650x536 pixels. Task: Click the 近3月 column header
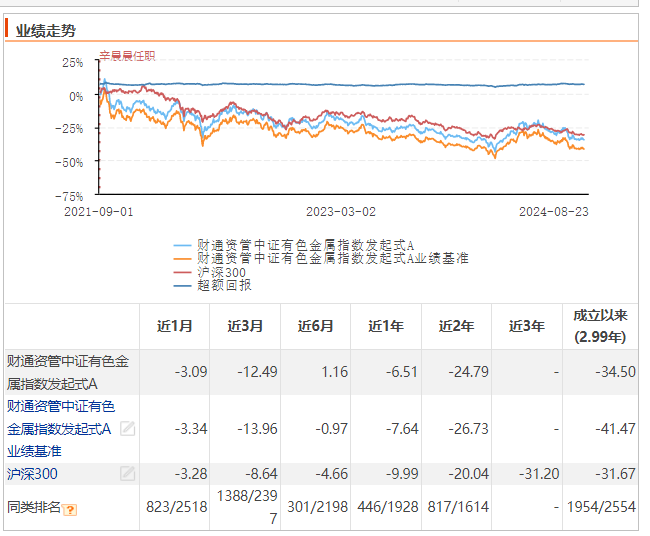tap(245, 326)
